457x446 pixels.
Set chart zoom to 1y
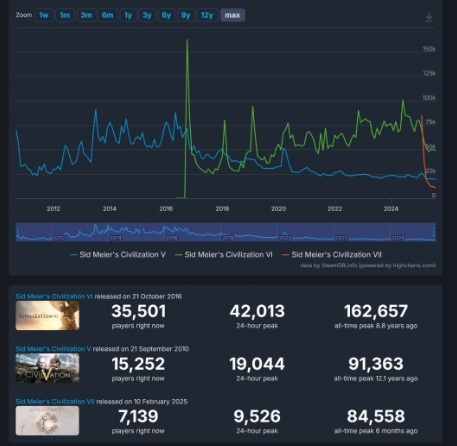coord(128,15)
